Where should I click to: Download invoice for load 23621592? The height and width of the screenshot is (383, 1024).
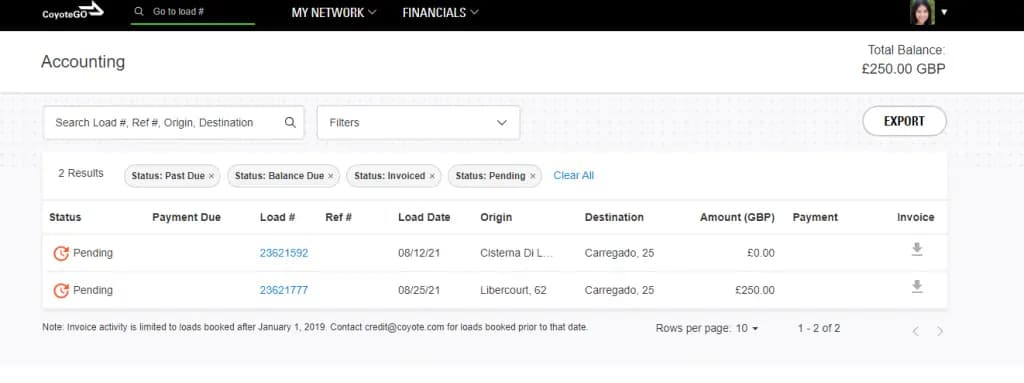click(x=917, y=250)
